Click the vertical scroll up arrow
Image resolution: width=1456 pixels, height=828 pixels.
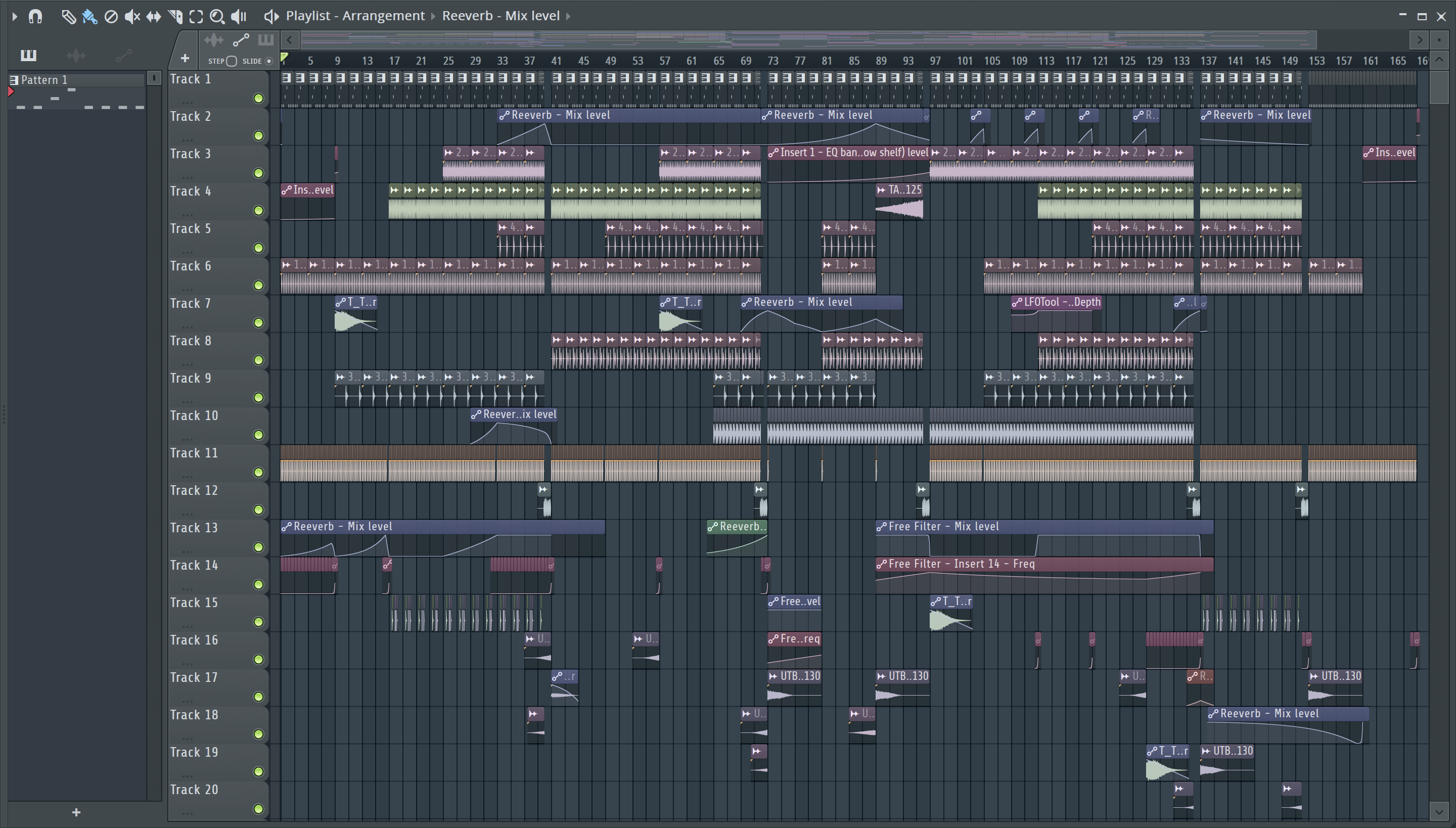pos(1439,59)
